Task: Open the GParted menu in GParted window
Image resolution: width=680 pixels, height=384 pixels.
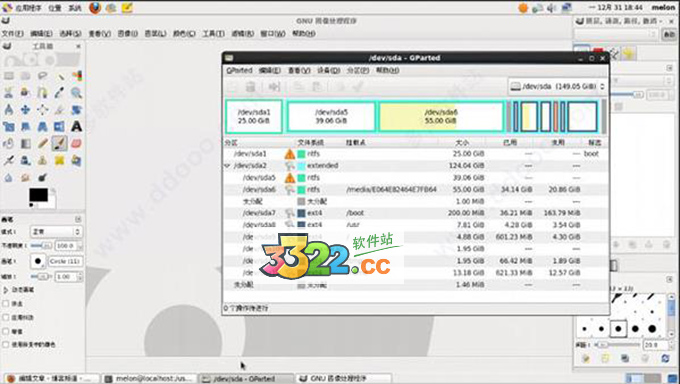Action: click(239, 70)
